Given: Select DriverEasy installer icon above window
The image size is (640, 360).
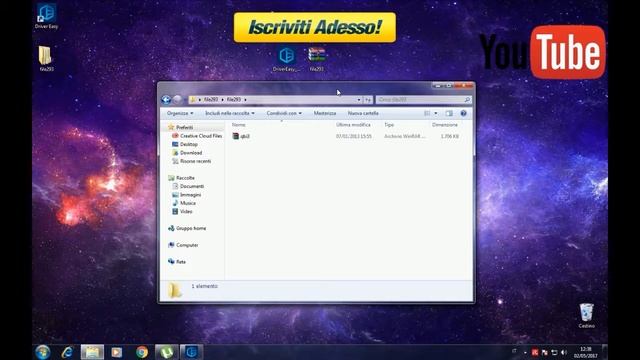Looking at the screenshot, I should 287,60.
